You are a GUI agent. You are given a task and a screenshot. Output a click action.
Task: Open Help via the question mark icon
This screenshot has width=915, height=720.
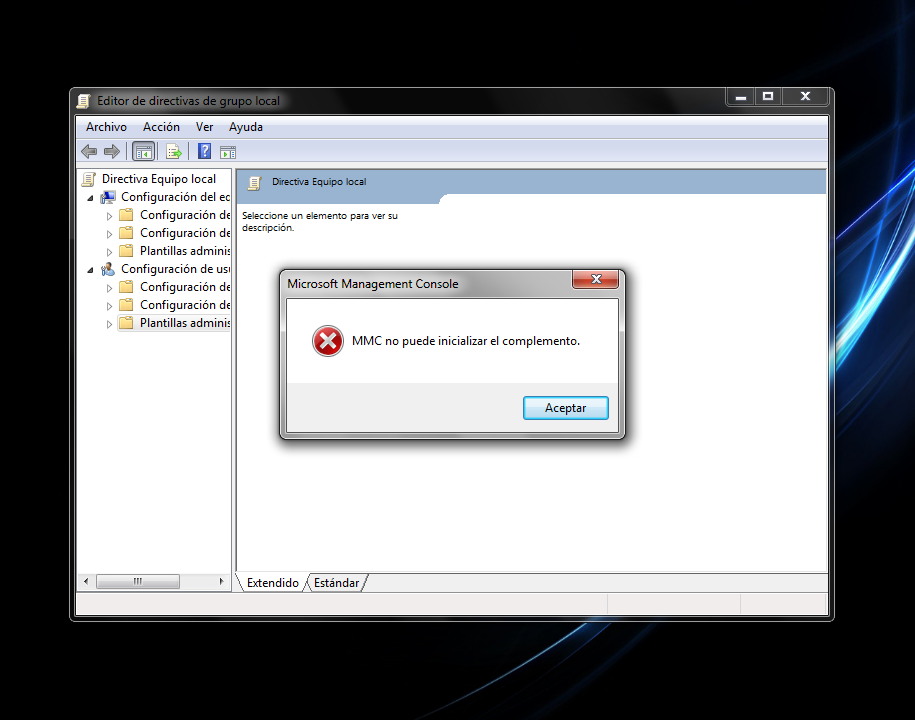coord(204,152)
